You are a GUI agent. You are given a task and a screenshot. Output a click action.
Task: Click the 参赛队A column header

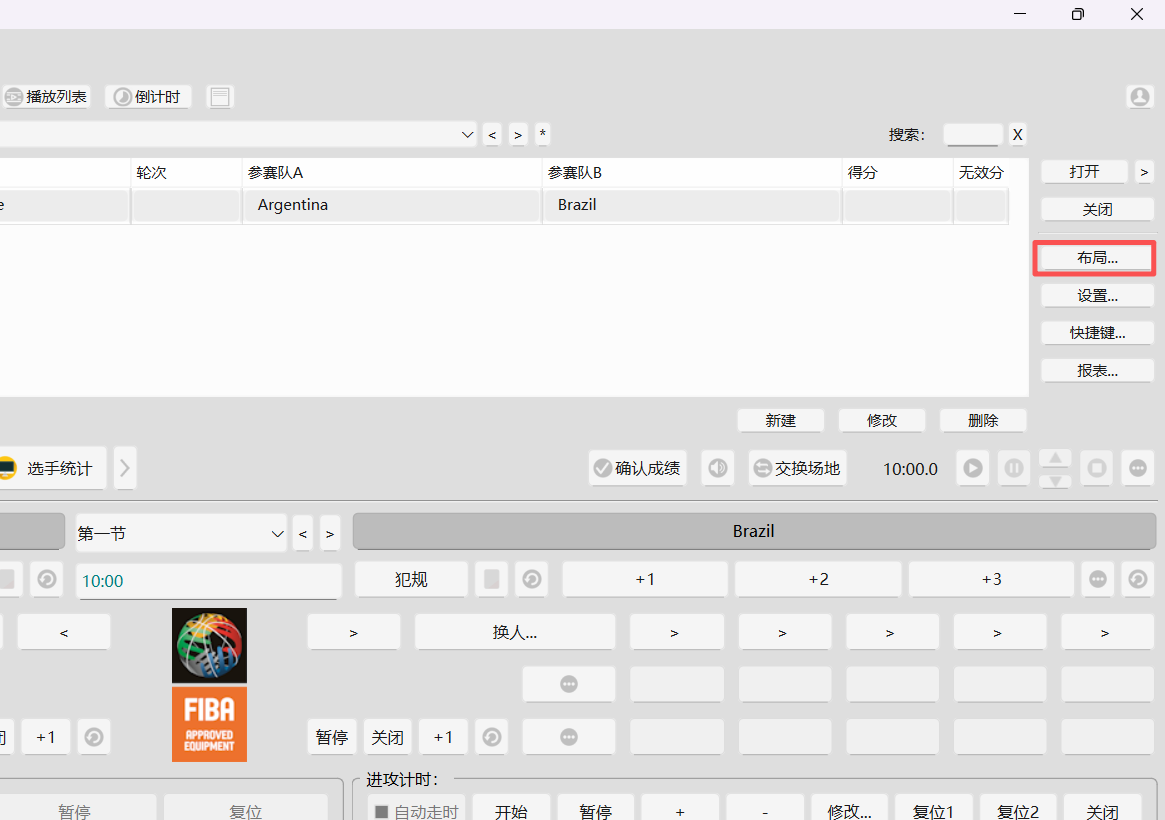392,172
